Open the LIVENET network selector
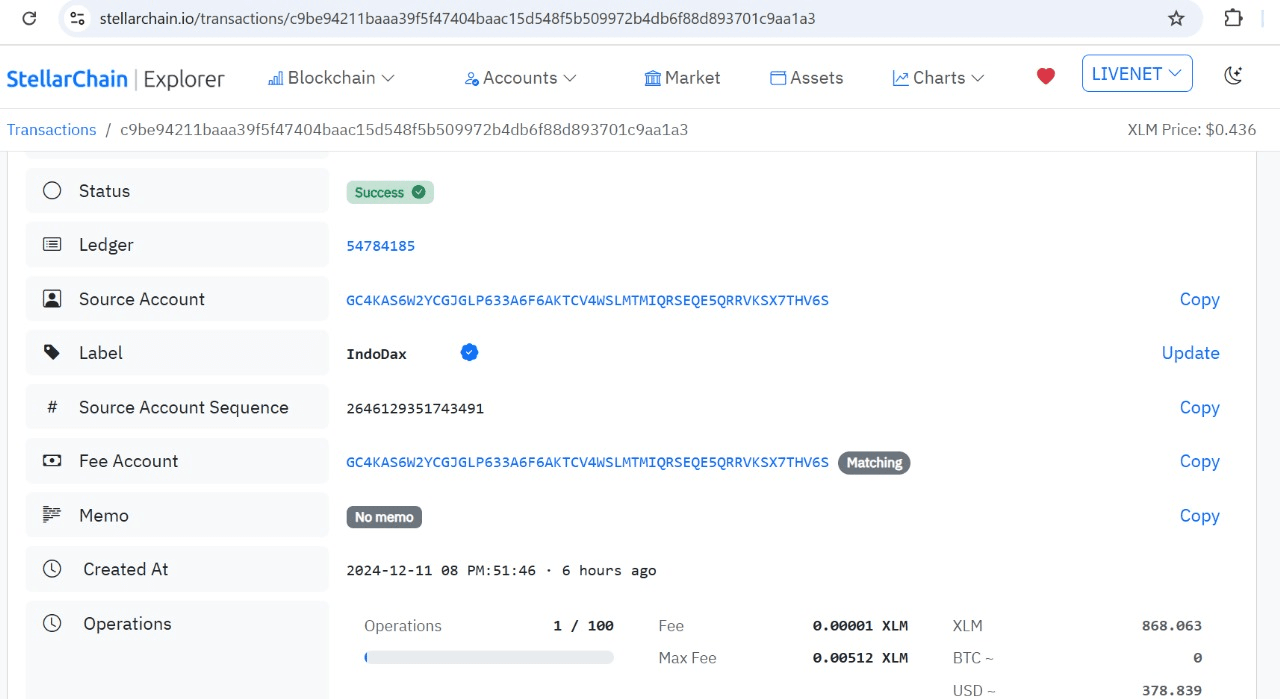The image size is (1280, 699). point(1137,74)
